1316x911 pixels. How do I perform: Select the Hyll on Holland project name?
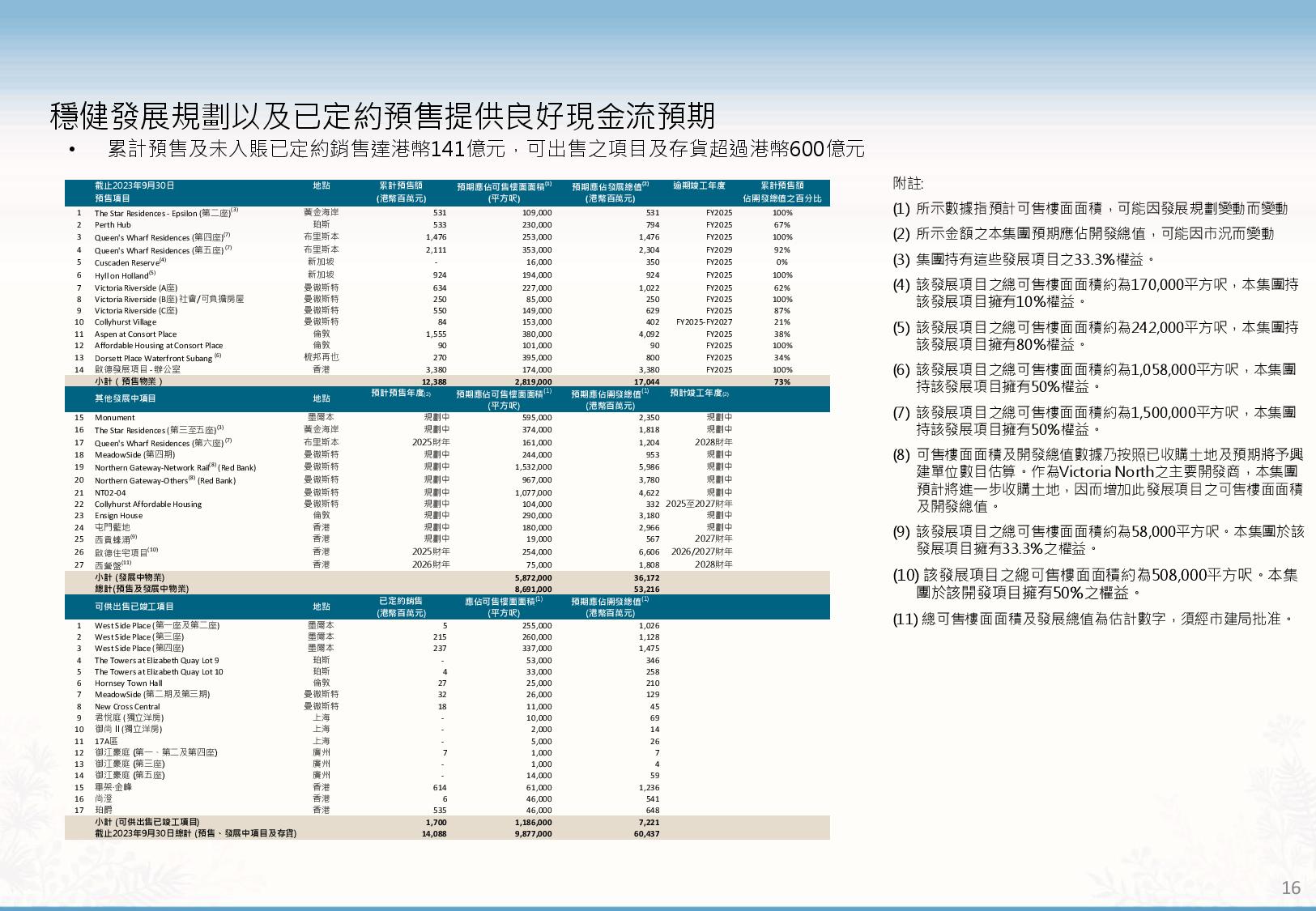click(x=125, y=275)
